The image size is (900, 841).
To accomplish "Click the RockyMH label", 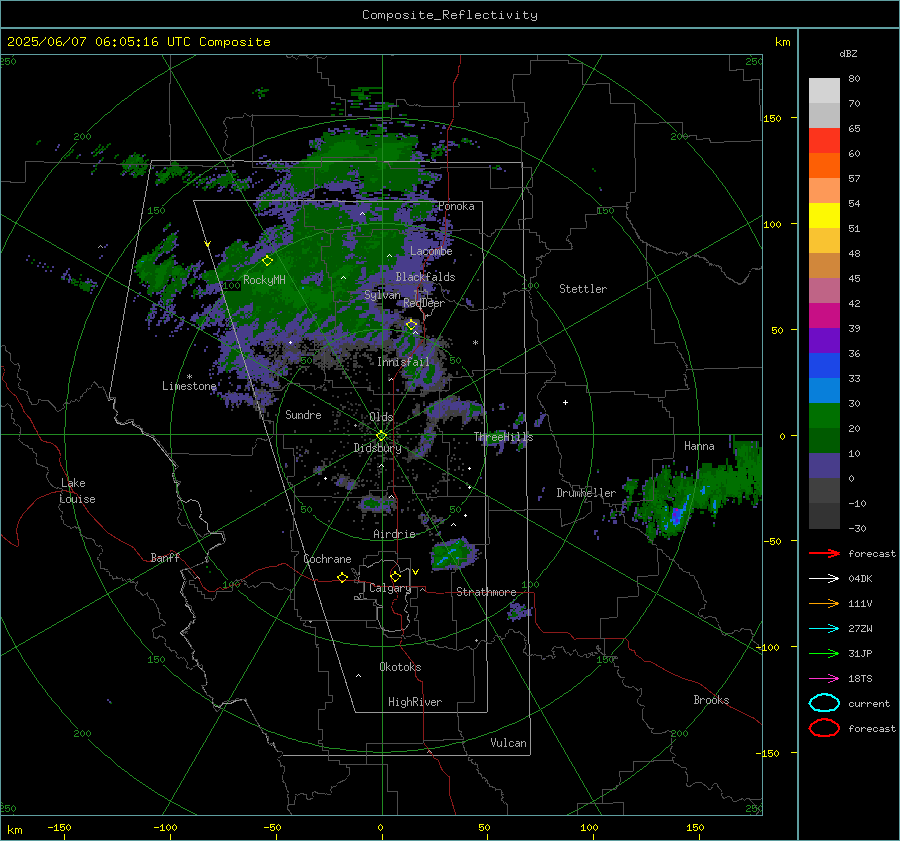I will [x=264, y=280].
